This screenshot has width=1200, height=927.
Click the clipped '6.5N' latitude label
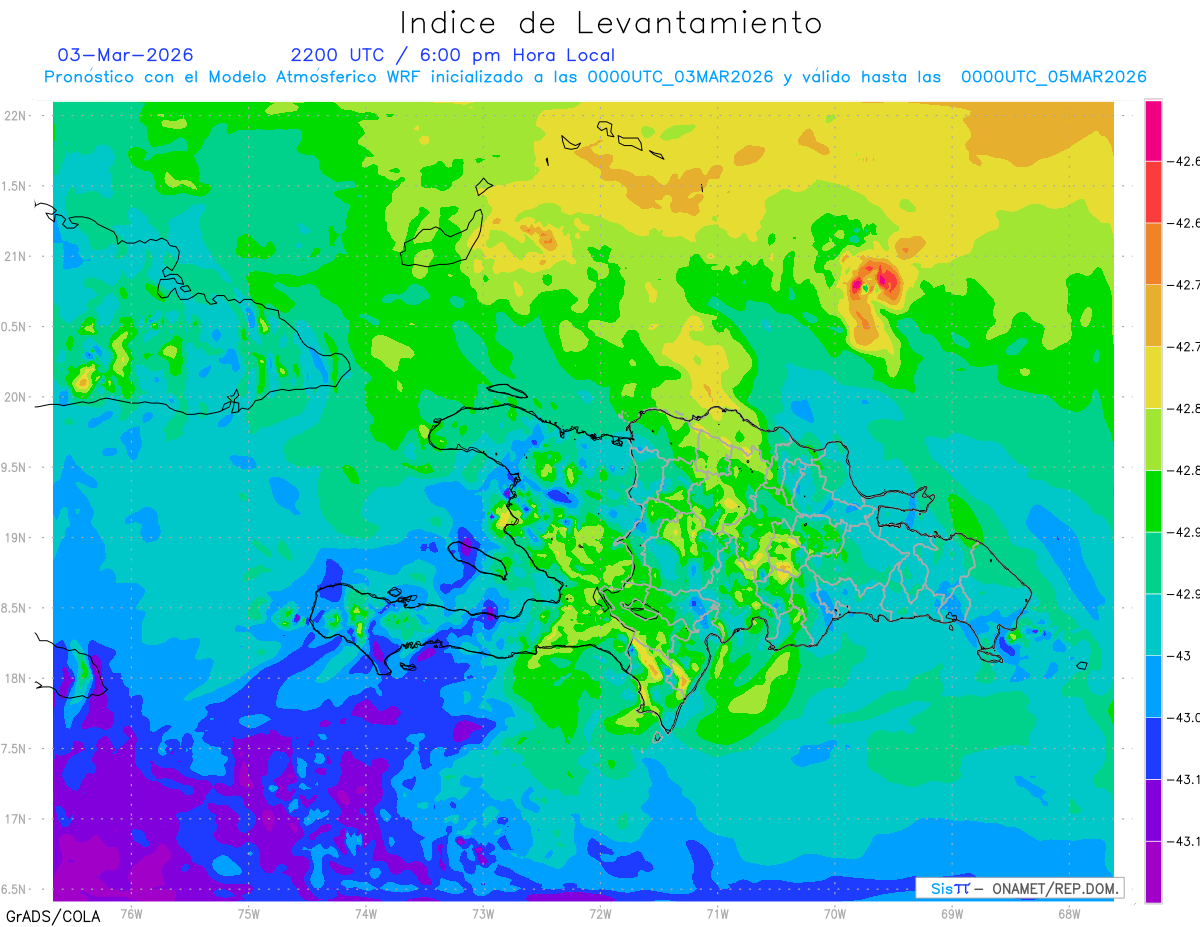(x=14, y=890)
